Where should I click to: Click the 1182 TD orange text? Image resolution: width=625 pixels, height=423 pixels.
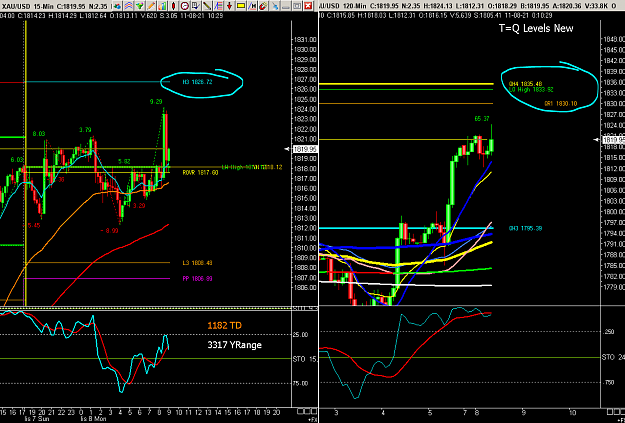pyautogui.click(x=224, y=326)
